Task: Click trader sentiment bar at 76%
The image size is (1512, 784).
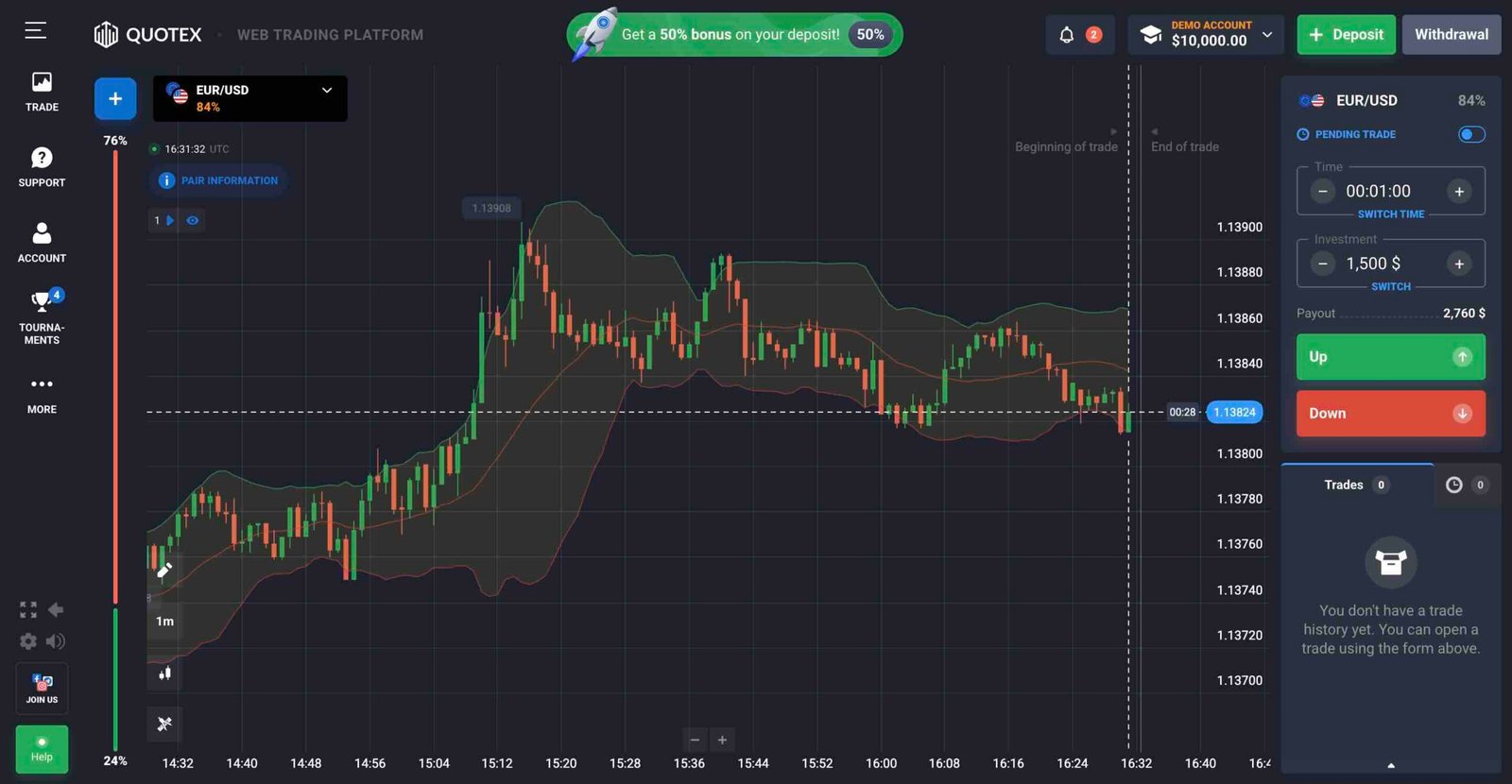Action: coord(115,378)
